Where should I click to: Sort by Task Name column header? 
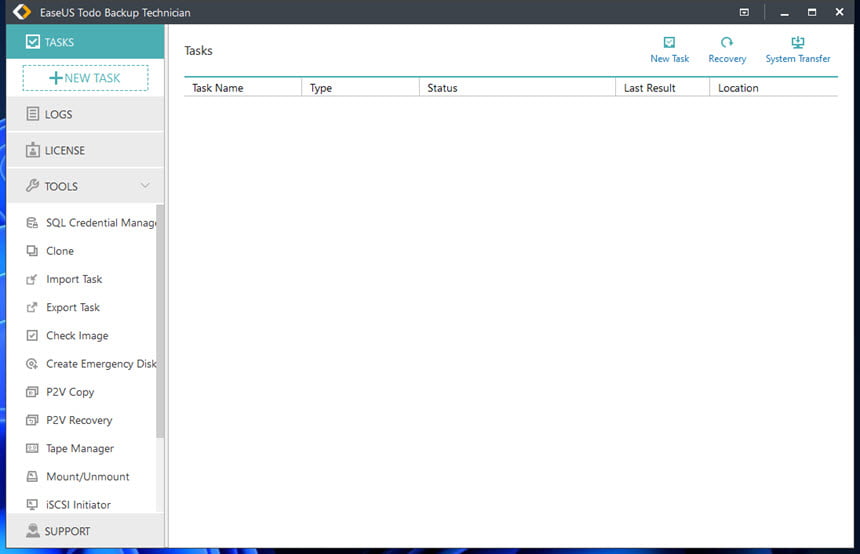(x=242, y=88)
